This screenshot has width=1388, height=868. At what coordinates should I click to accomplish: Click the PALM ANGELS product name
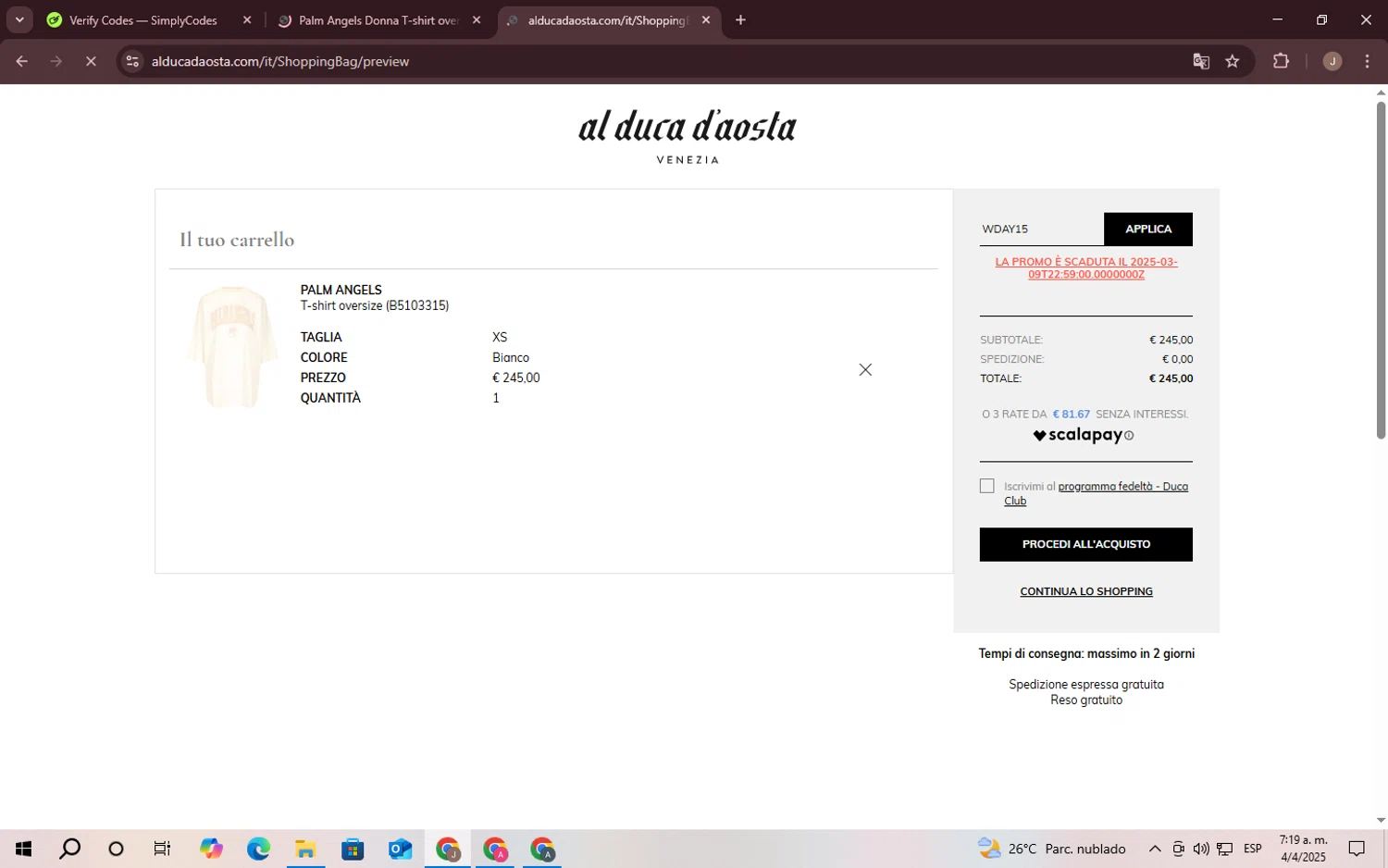pos(341,290)
